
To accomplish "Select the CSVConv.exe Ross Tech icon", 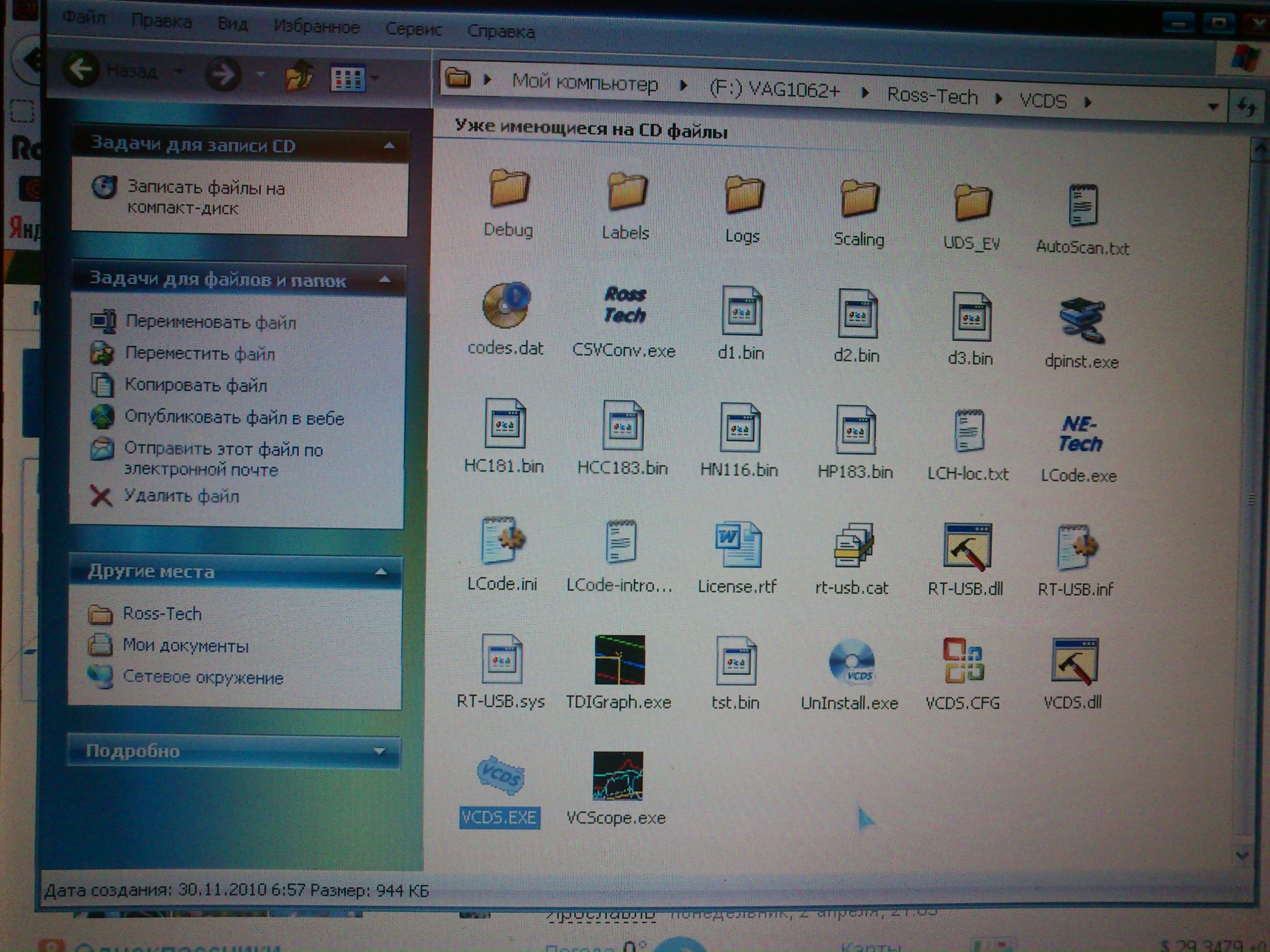I will [x=625, y=305].
